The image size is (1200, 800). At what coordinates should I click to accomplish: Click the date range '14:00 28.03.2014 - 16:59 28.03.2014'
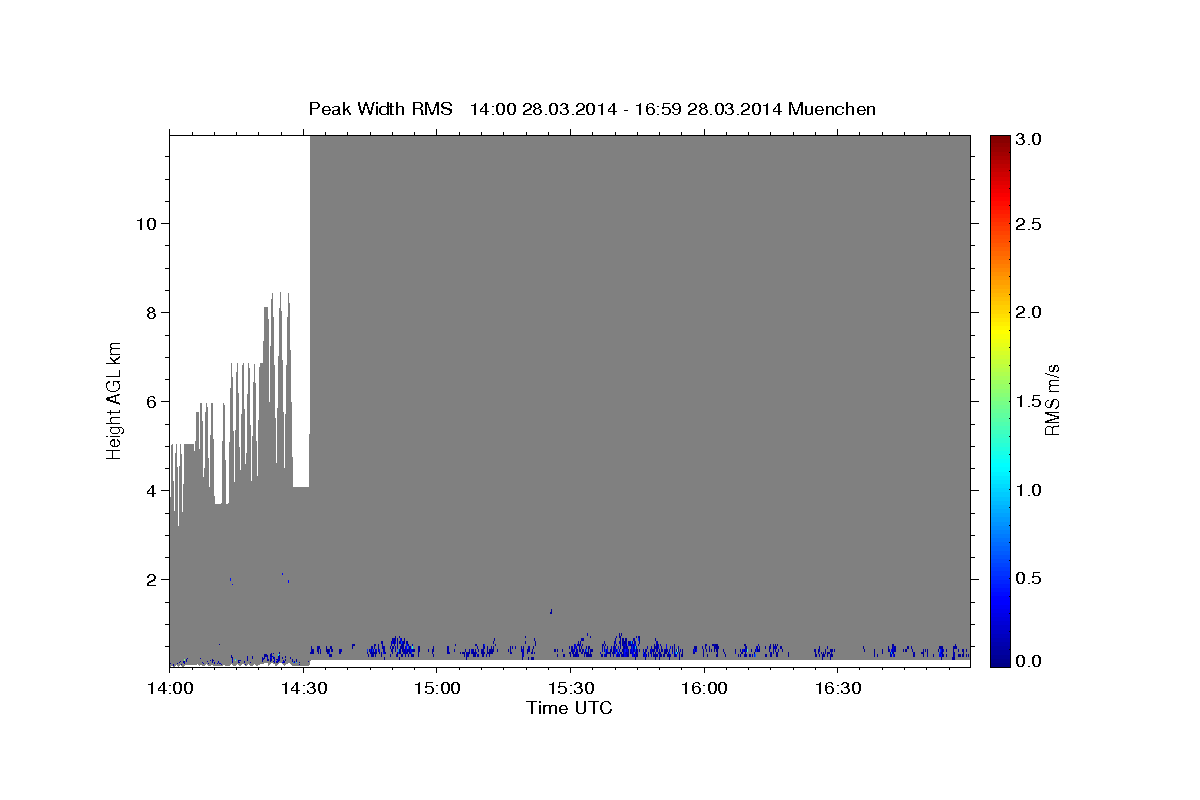(x=626, y=109)
